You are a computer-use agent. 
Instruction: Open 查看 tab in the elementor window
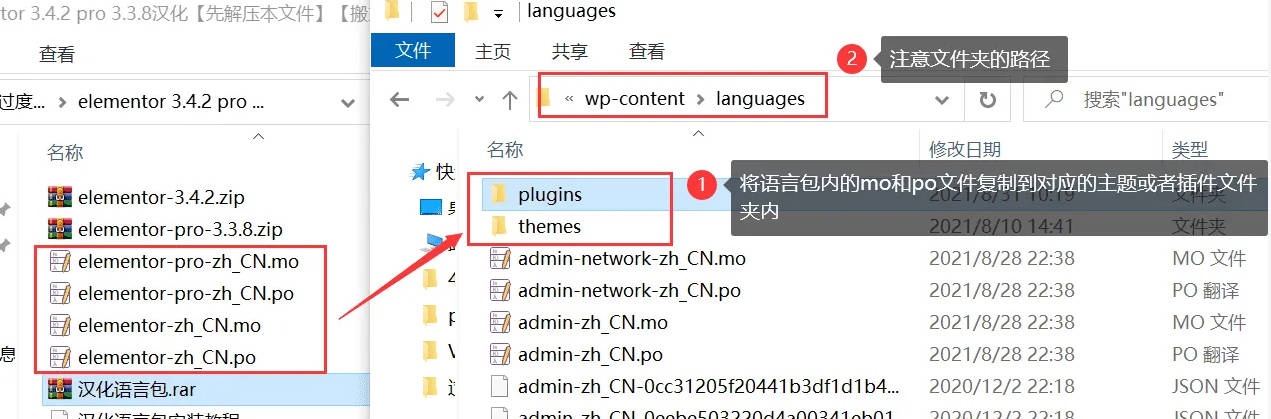pos(57,55)
